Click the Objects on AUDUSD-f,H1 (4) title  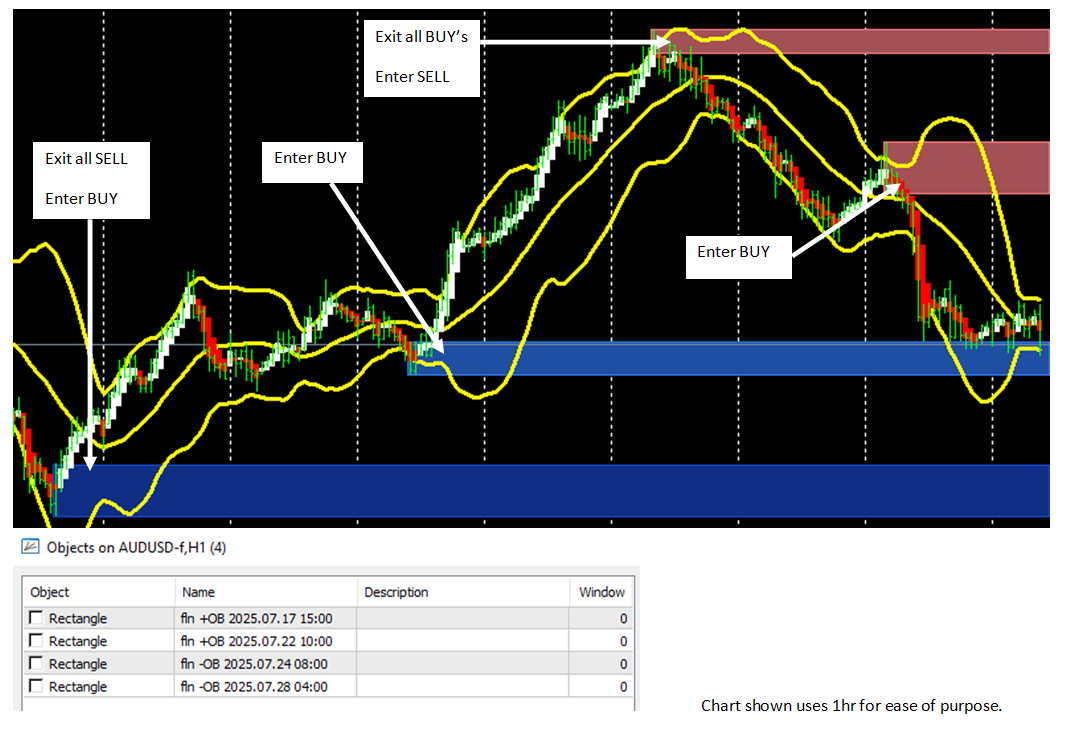click(x=136, y=547)
